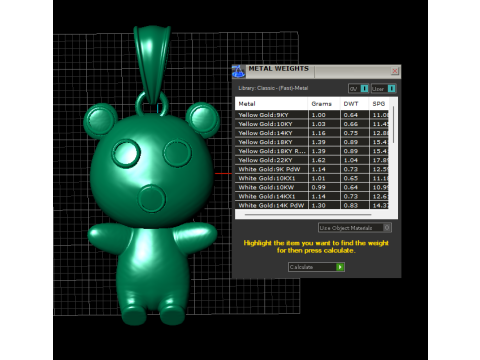The height and width of the screenshot is (360, 480).
Task: Select the White Gold:10KW row
Action: coord(312,187)
